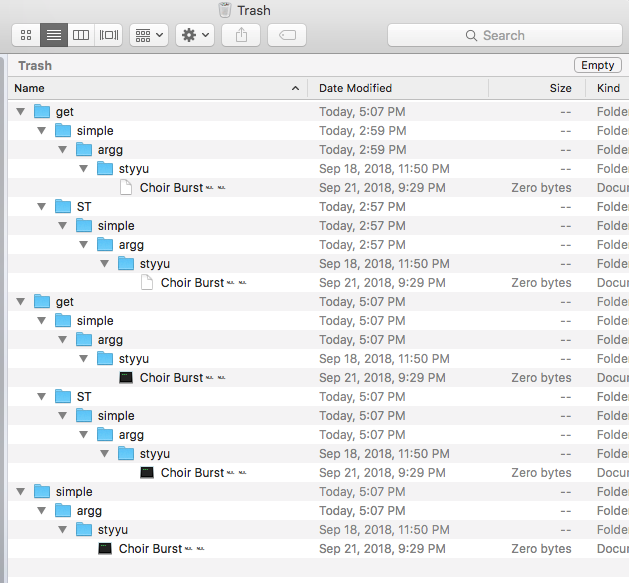
Task: Click the Share toolbar button
Action: (x=241, y=35)
